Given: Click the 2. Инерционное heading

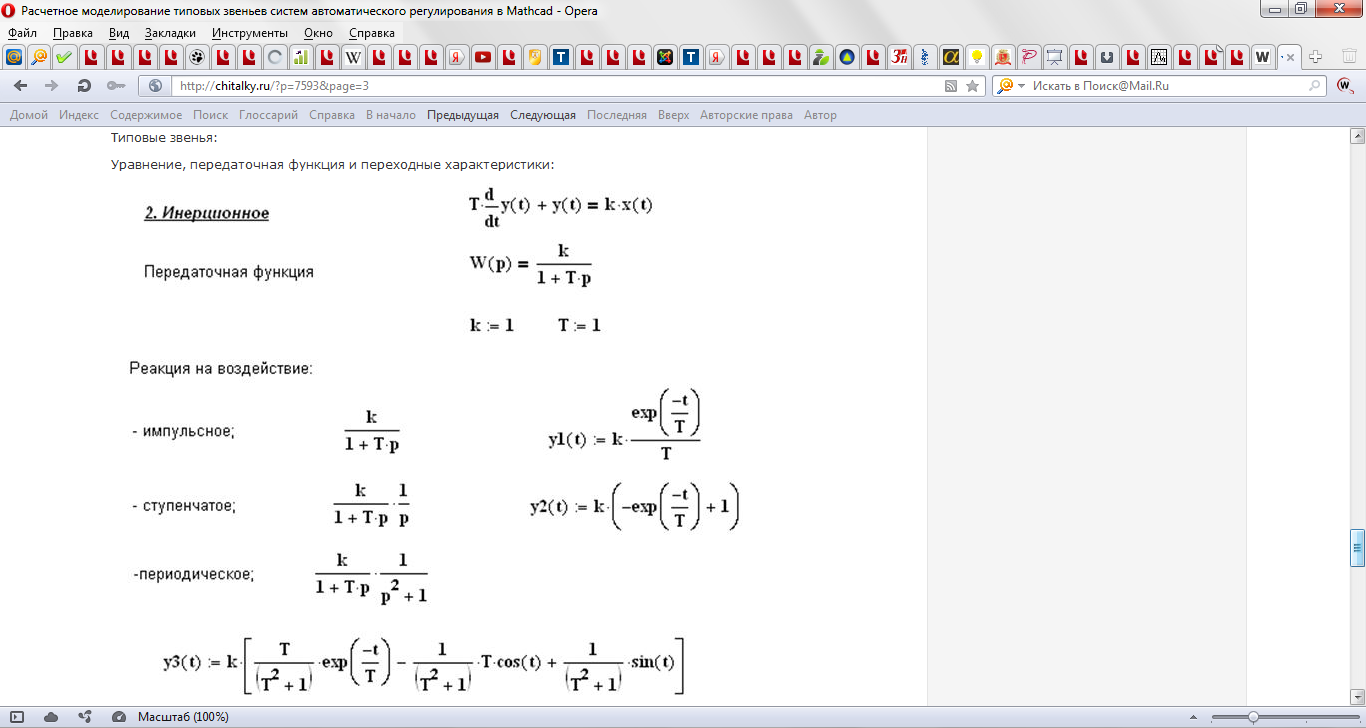Looking at the screenshot, I should (207, 213).
